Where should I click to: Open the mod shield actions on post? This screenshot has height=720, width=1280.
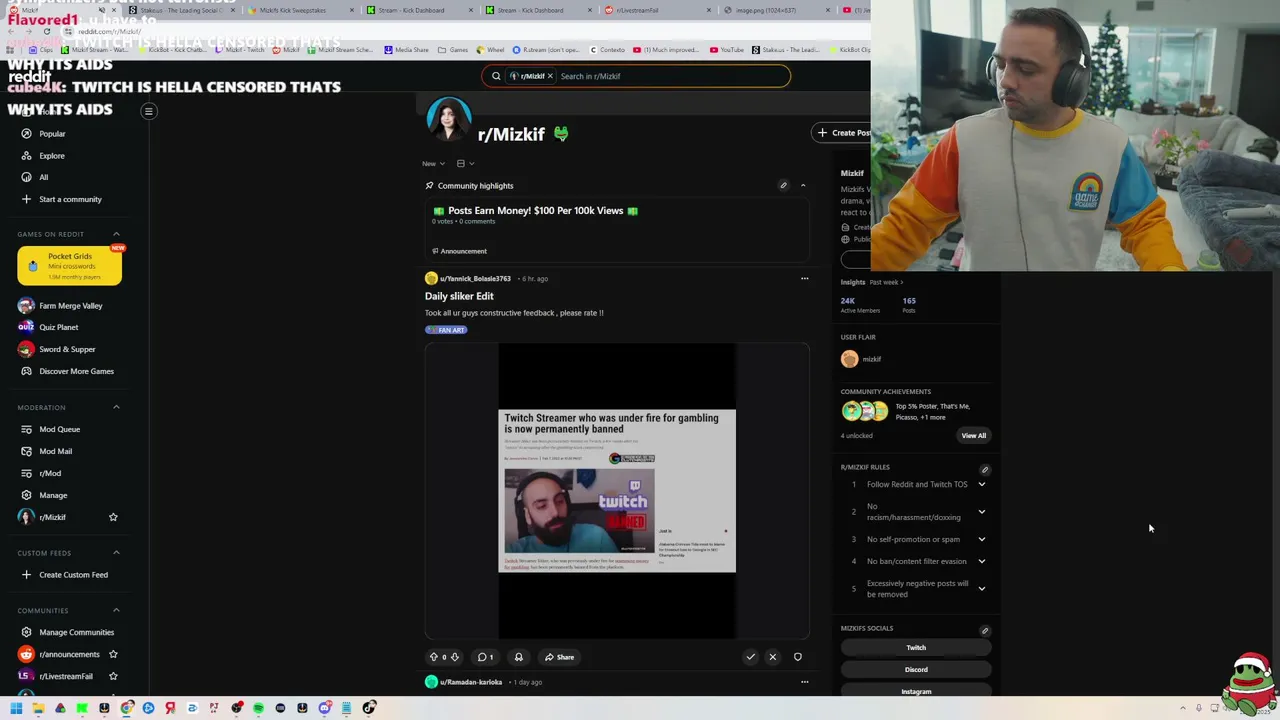point(797,657)
